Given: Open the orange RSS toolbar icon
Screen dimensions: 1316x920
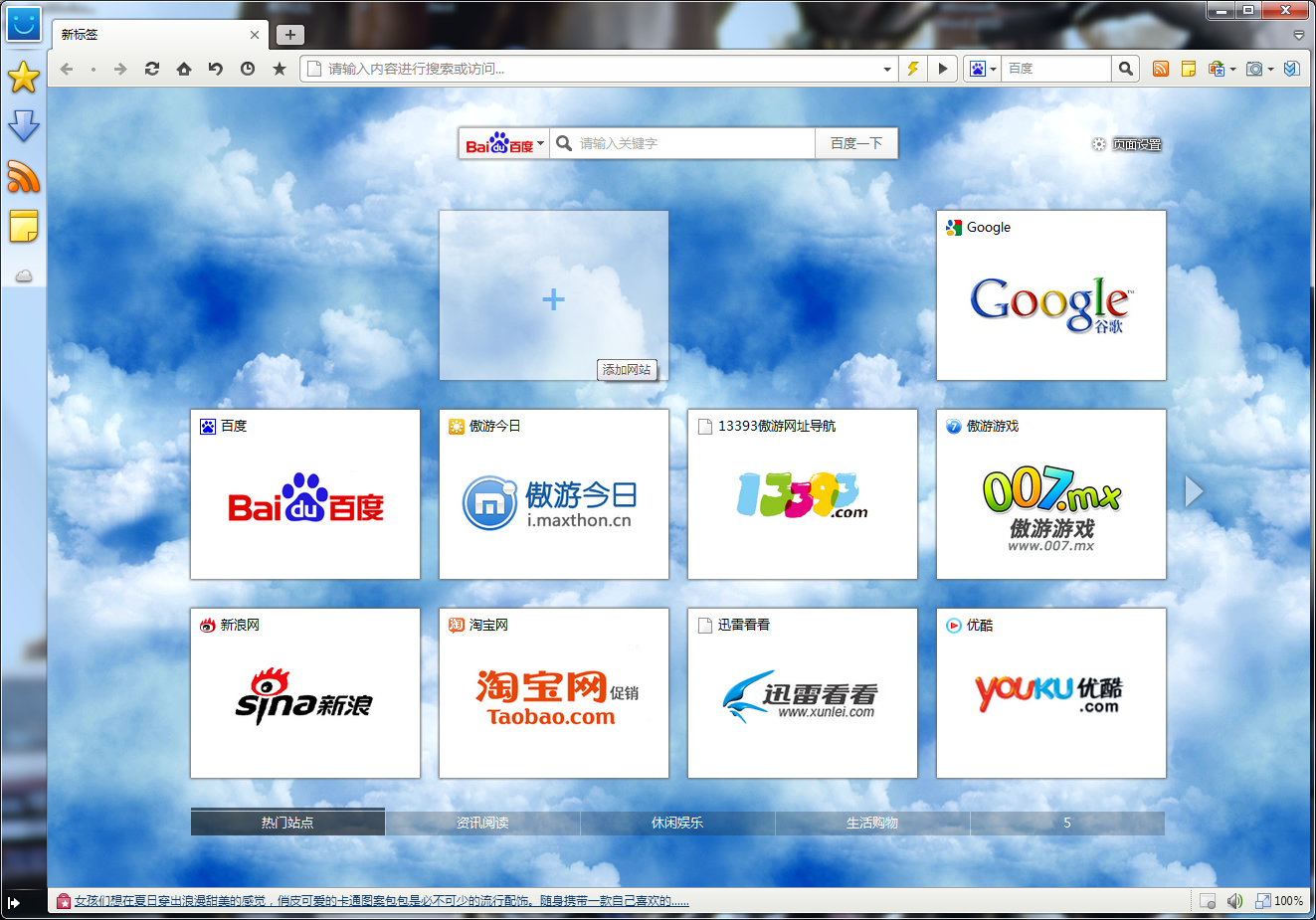Looking at the screenshot, I should tap(1160, 69).
